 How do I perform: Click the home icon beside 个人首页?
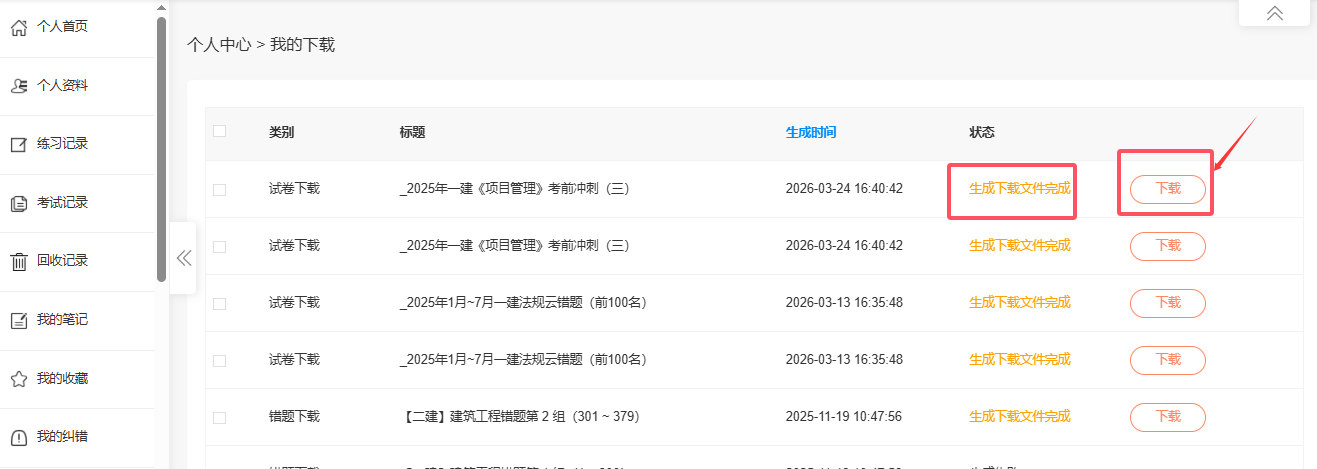click(x=18, y=27)
